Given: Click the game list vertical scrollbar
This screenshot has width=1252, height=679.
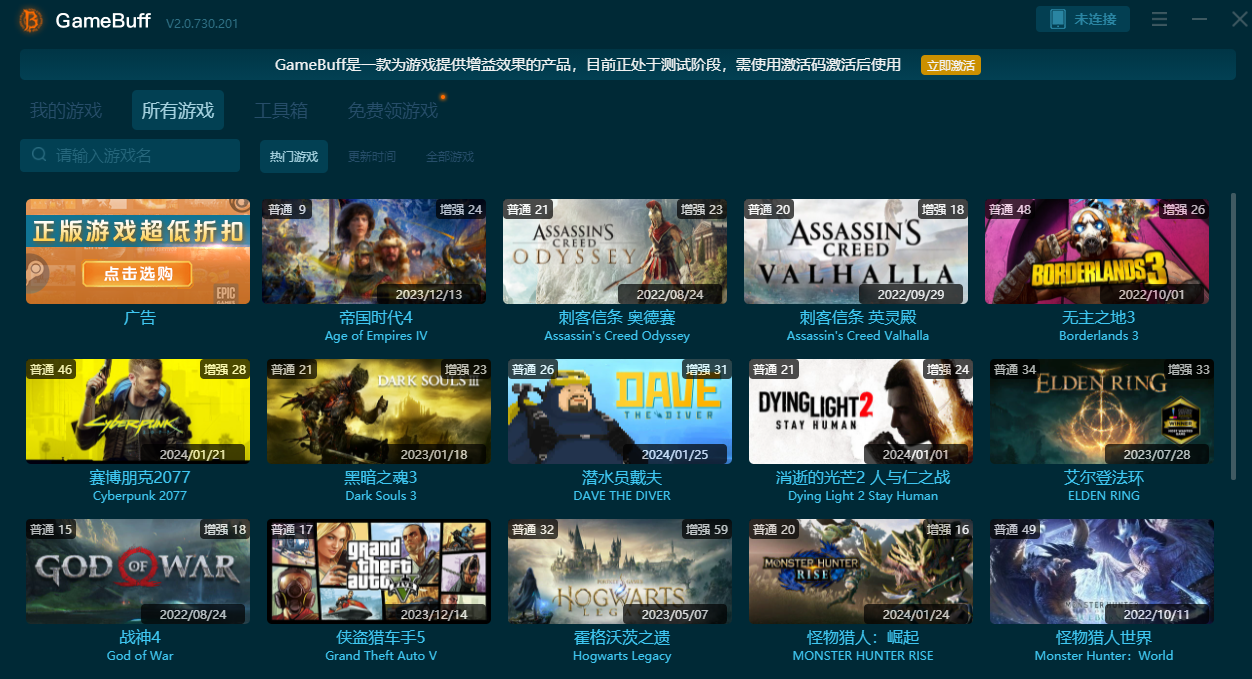Looking at the screenshot, I should [x=1233, y=336].
